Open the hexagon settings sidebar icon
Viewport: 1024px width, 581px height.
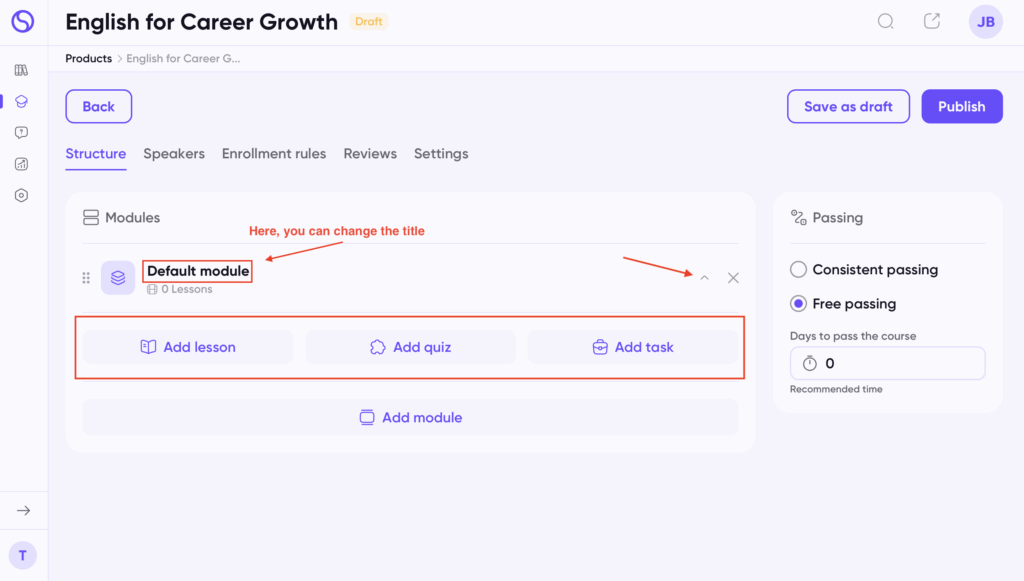pyautogui.click(x=22, y=195)
